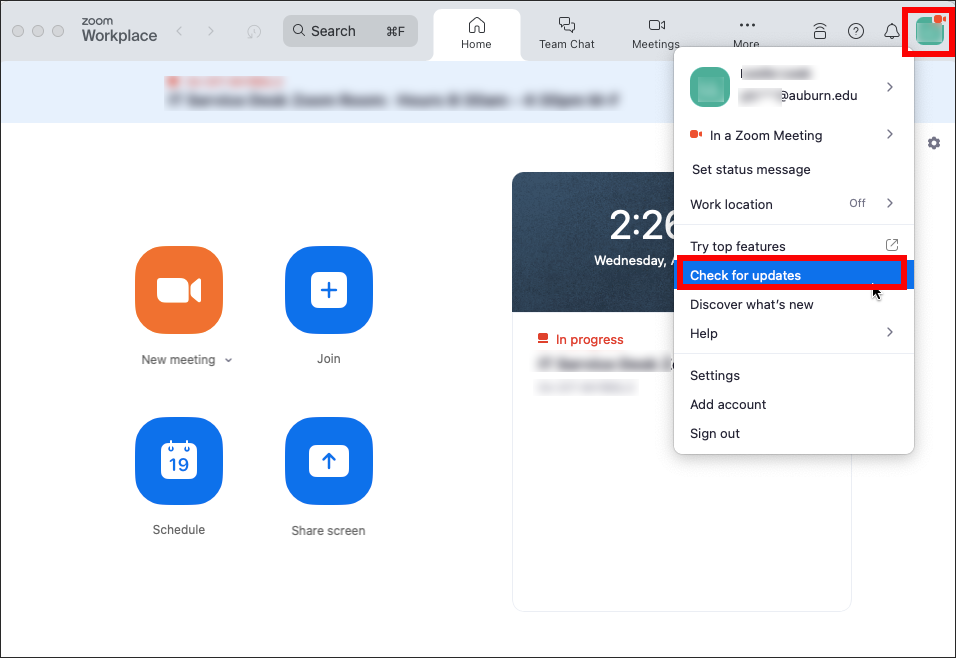This screenshot has width=956, height=658.
Task: Open the Zoom Rooms pairing icon
Action: (820, 31)
